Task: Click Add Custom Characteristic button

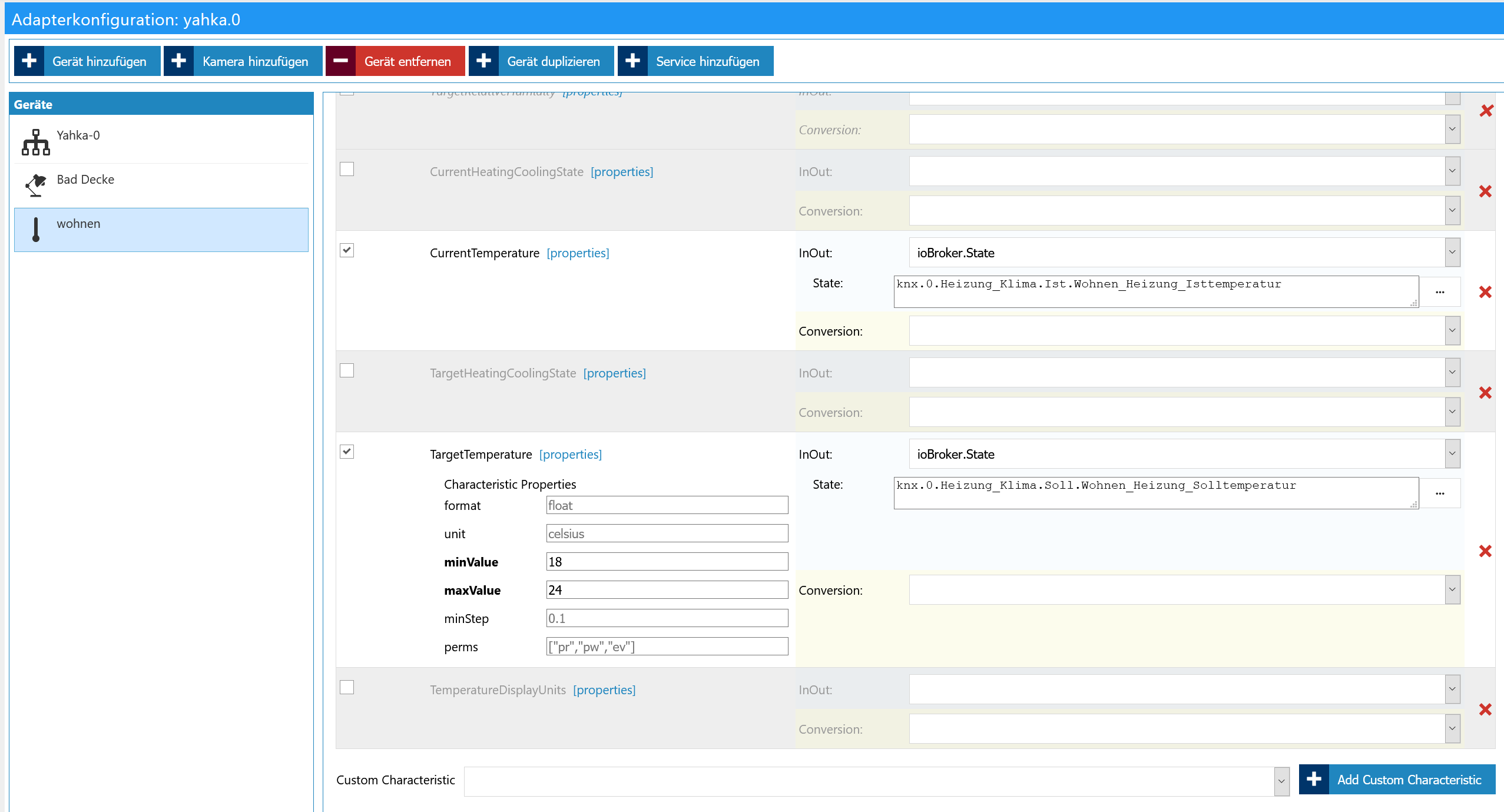Action: click(x=1397, y=780)
